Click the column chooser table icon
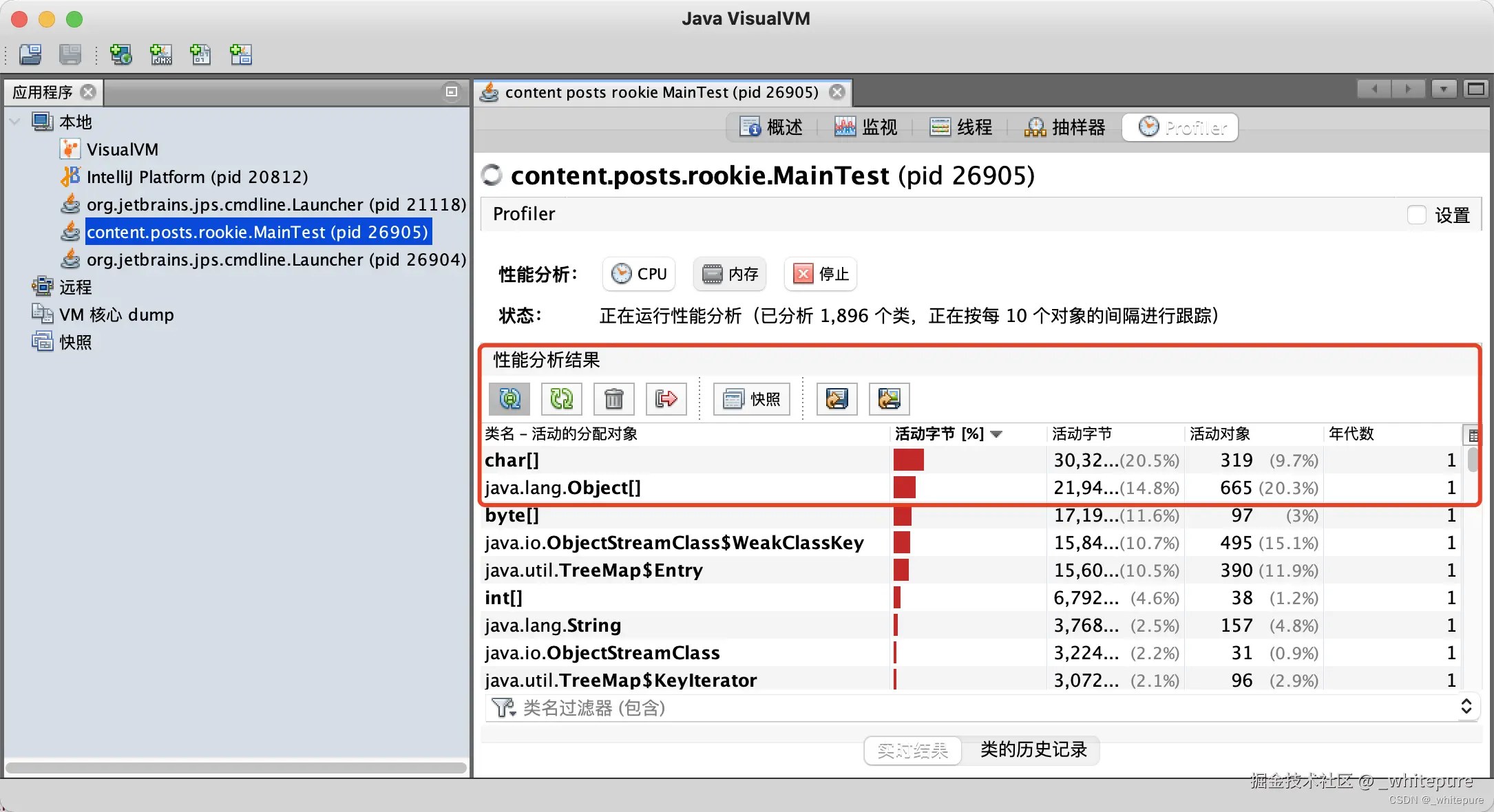1494x812 pixels. (x=1473, y=435)
